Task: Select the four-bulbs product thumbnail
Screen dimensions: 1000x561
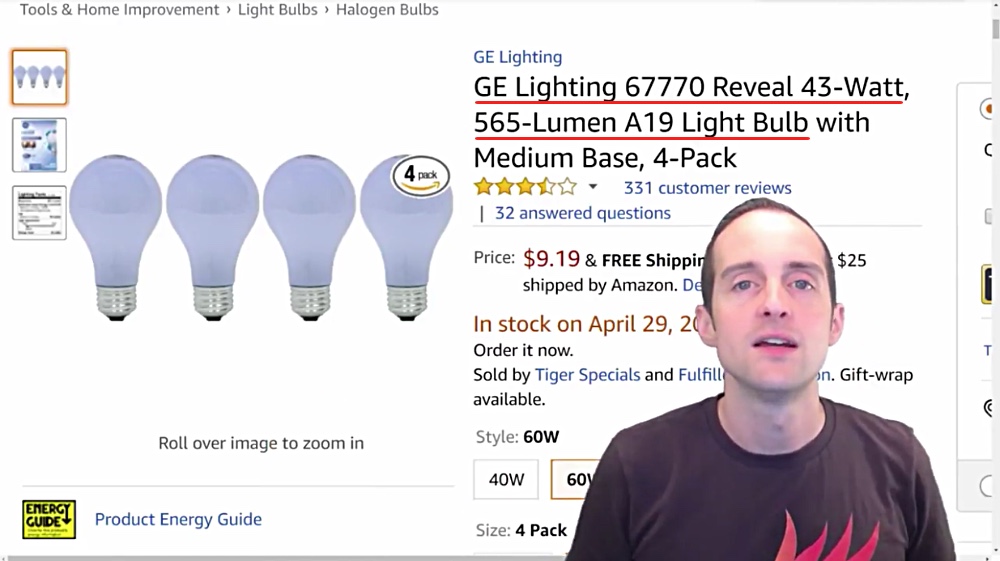Action: coord(39,77)
